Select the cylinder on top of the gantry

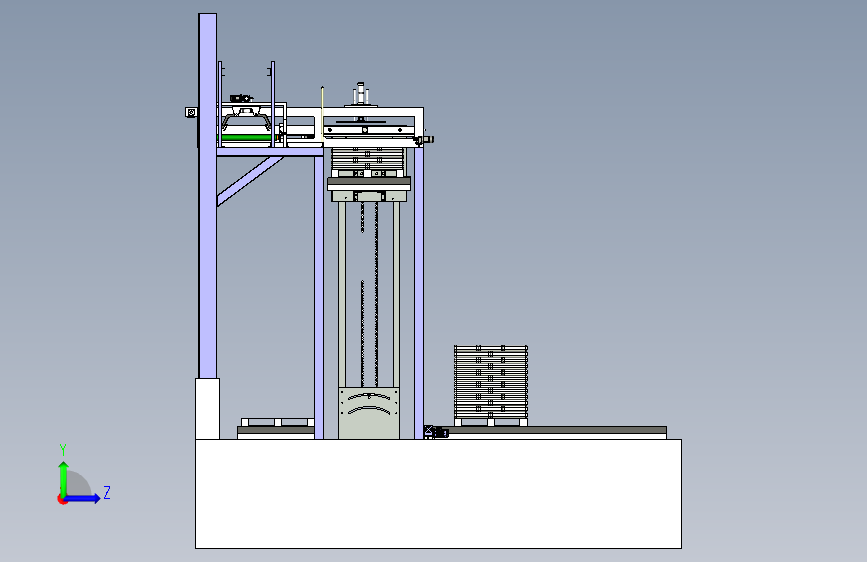click(x=361, y=94)
